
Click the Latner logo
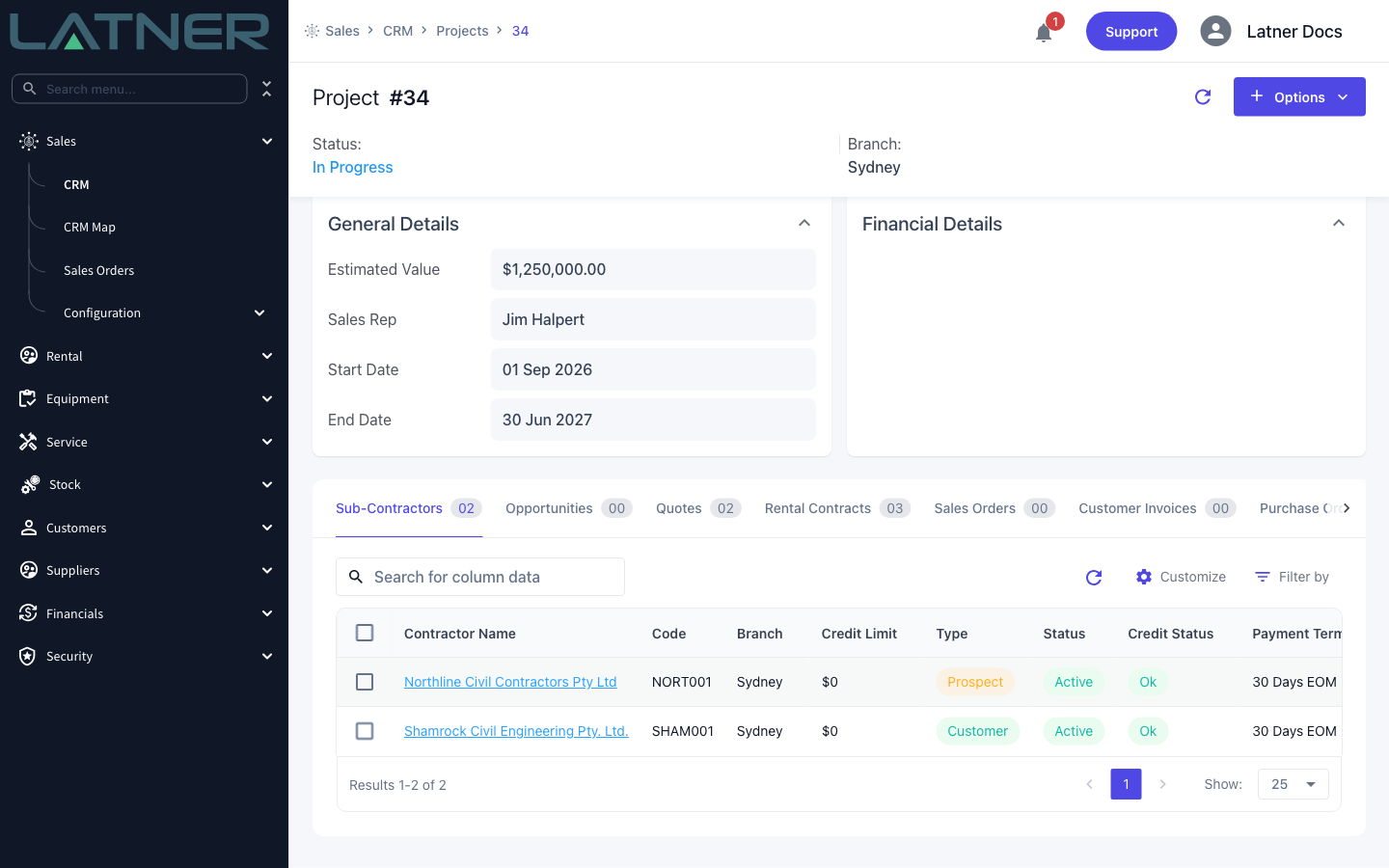point(140,32)
